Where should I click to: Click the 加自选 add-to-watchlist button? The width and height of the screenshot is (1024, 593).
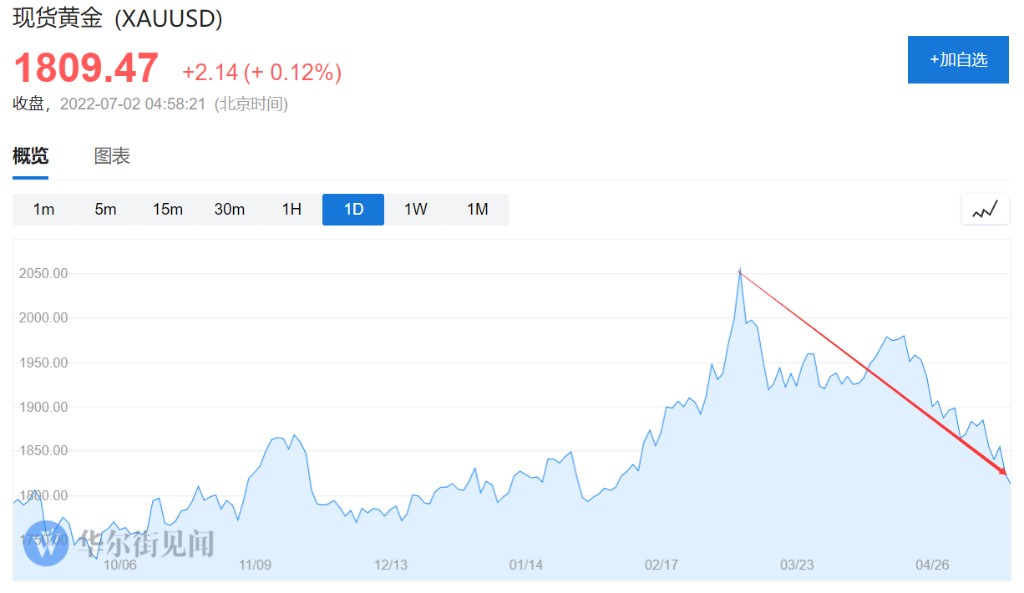point(958,60)
